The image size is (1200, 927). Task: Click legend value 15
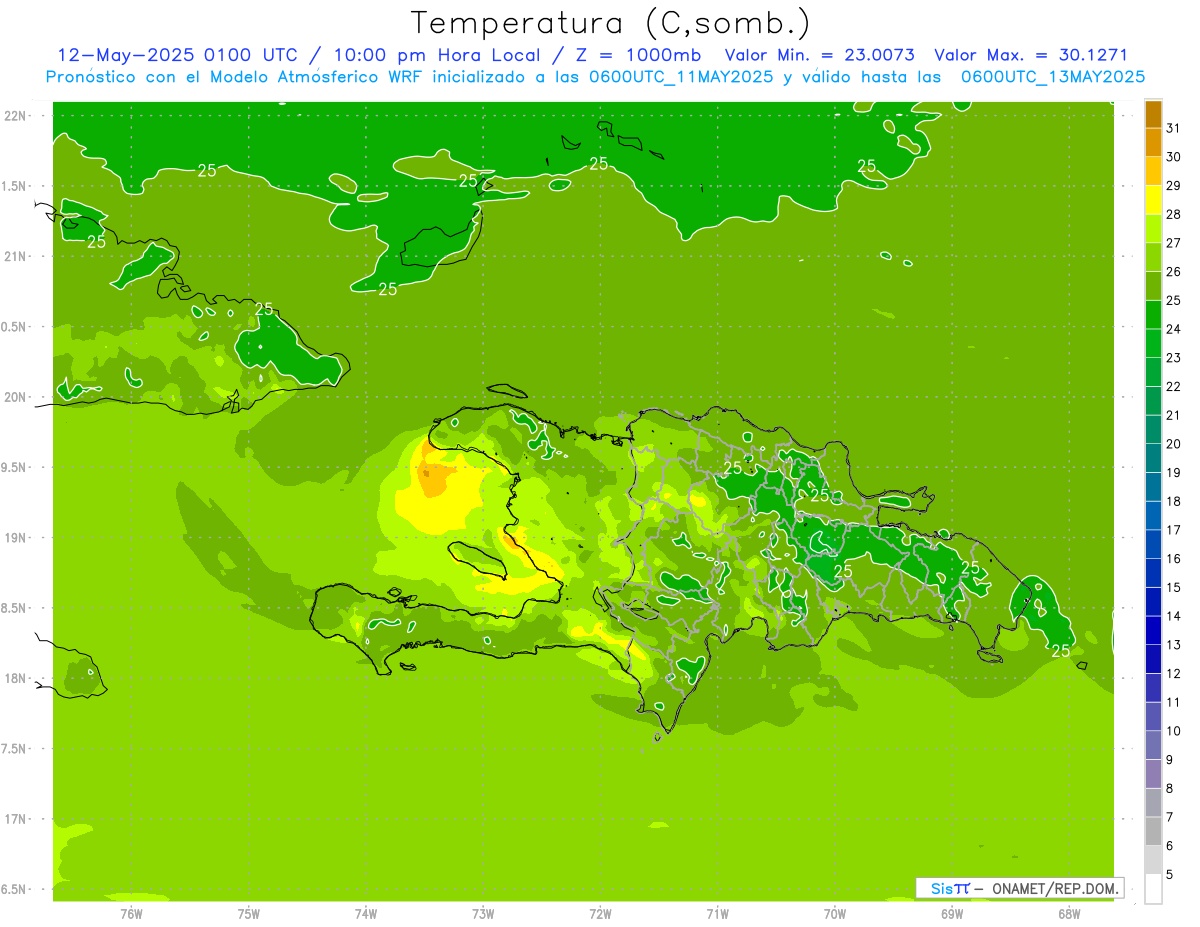pyautogui.click(x=1173, y=587)
